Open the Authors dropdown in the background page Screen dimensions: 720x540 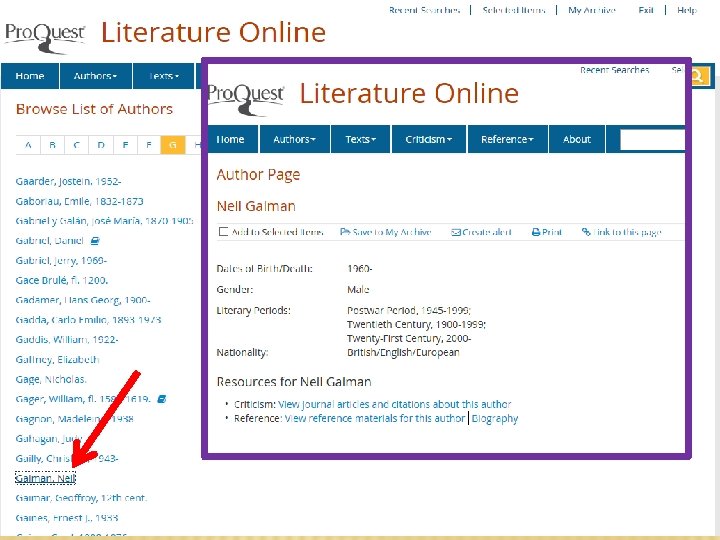tap(96, 76)
